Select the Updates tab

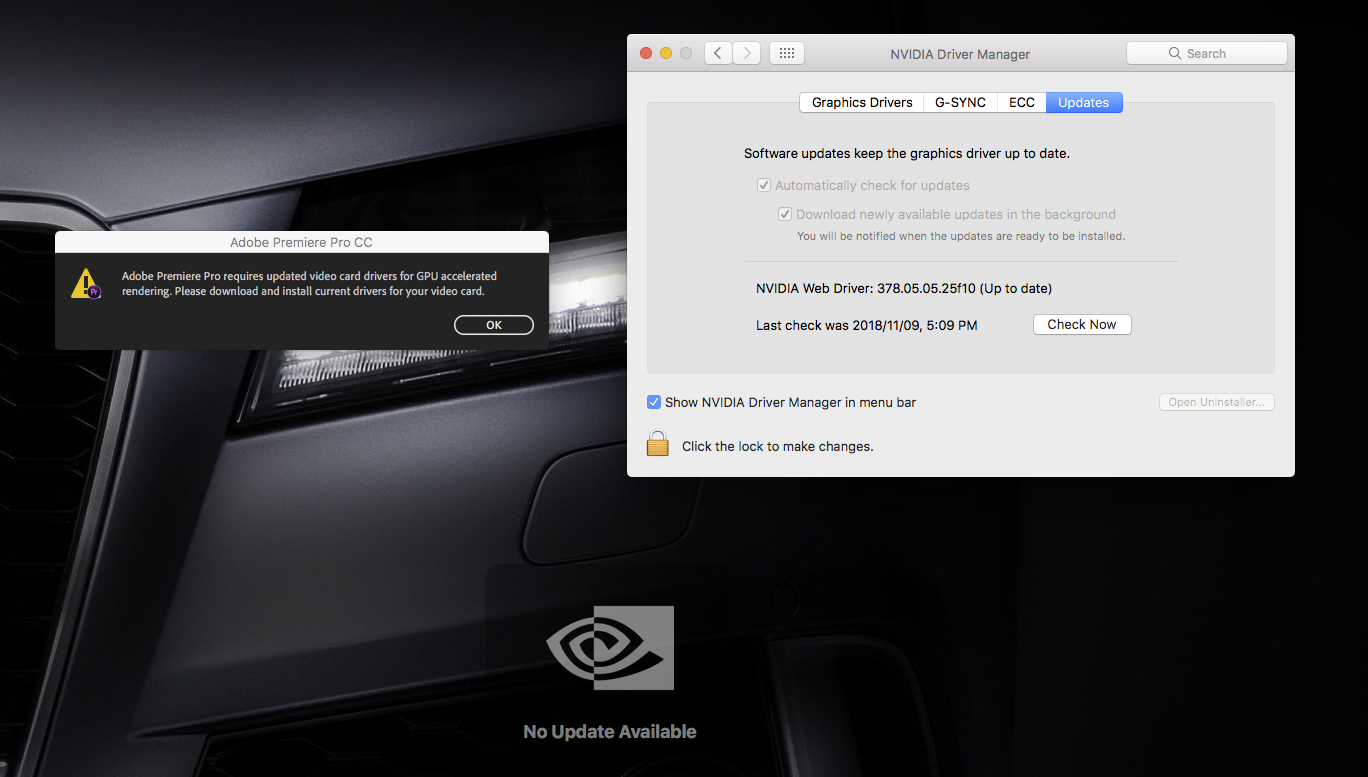(1084, 102)
